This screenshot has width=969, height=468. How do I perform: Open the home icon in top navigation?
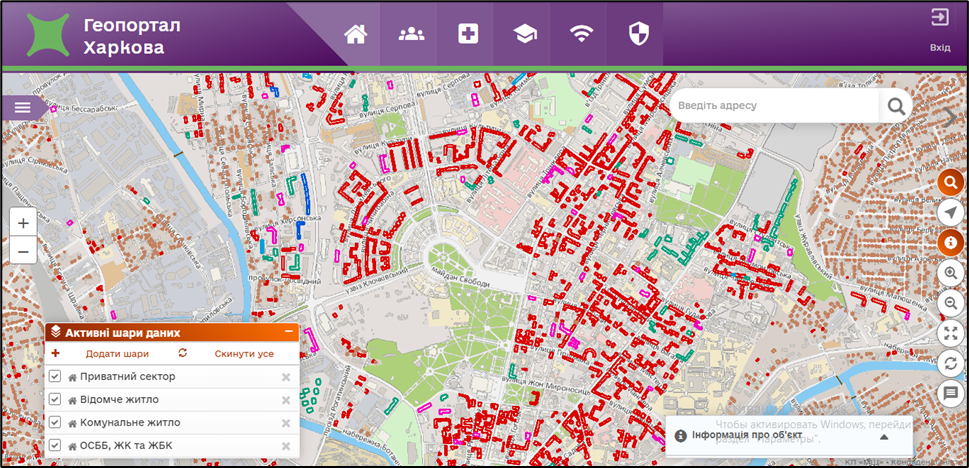[355, 35]
